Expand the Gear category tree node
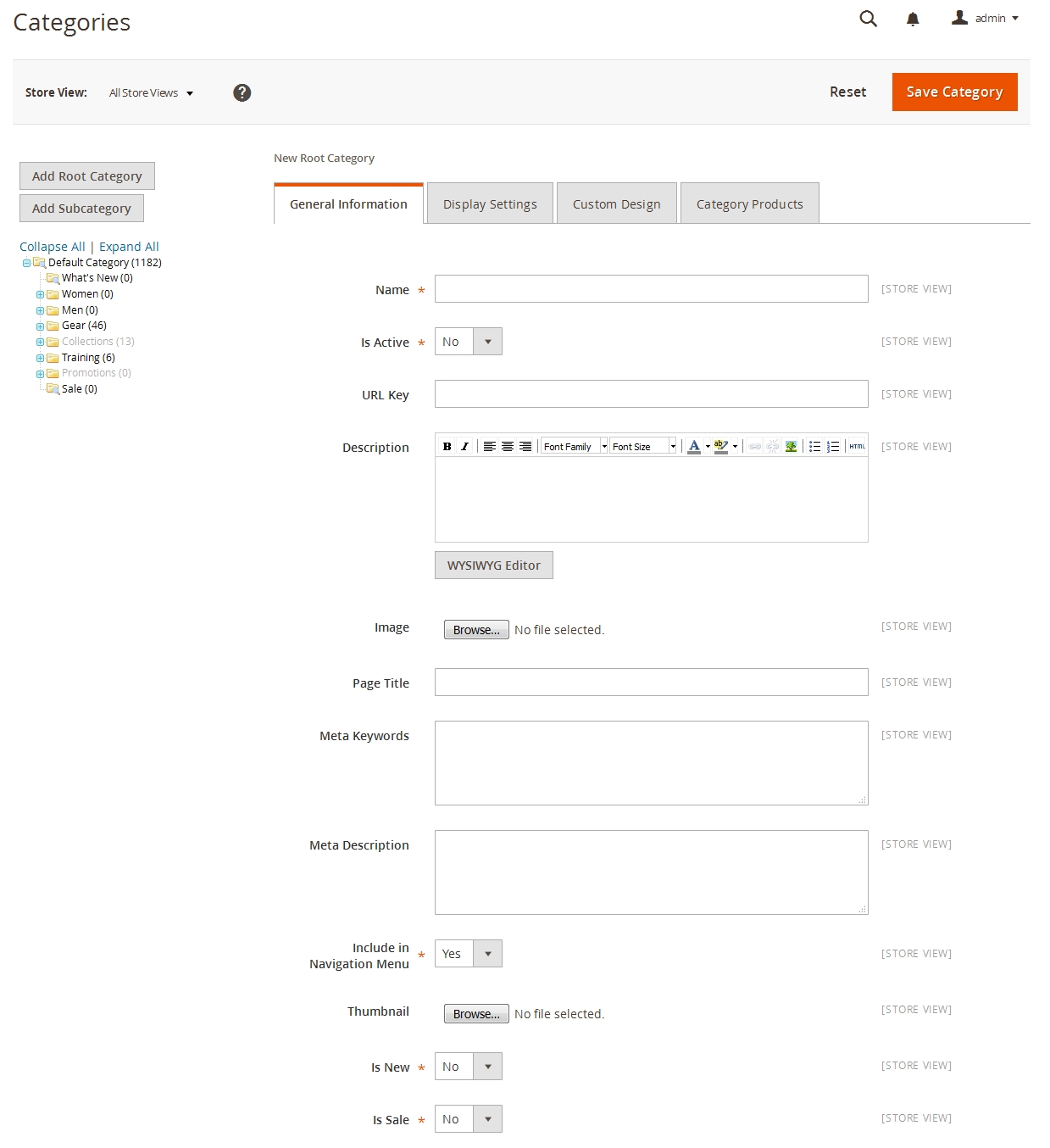This screenshot has height=1148, width=1050. pyautogui.click(x=40, y=326)
